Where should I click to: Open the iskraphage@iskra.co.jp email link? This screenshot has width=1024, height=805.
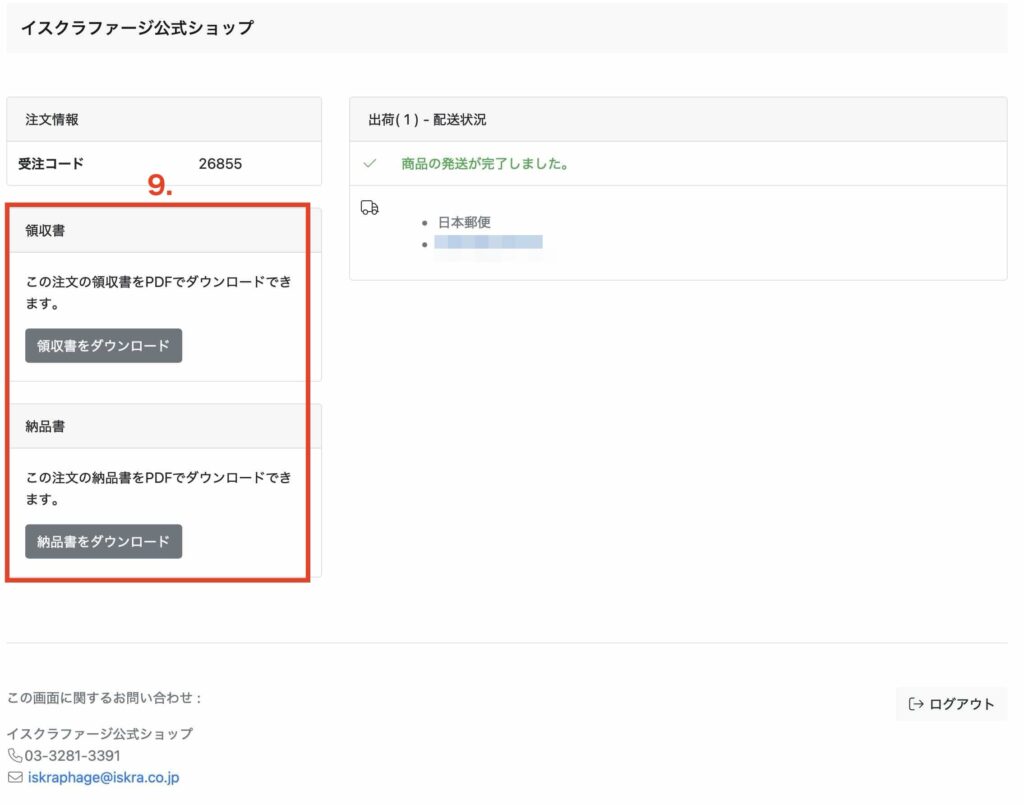tap(103, 778)
